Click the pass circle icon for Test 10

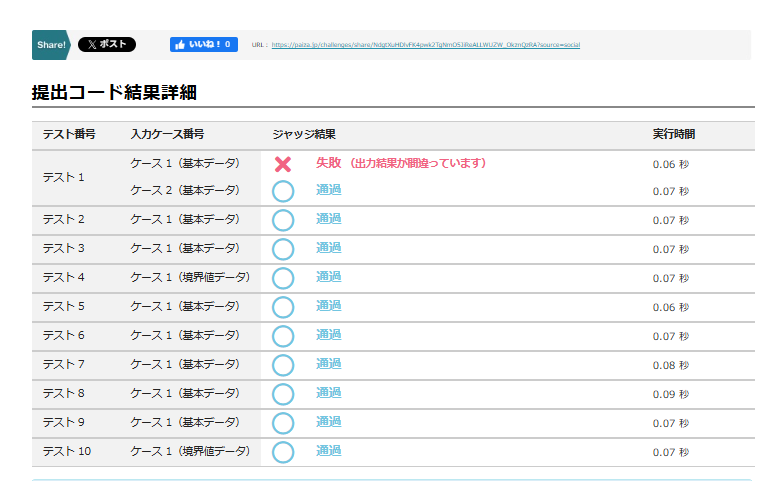click(283, 452)
